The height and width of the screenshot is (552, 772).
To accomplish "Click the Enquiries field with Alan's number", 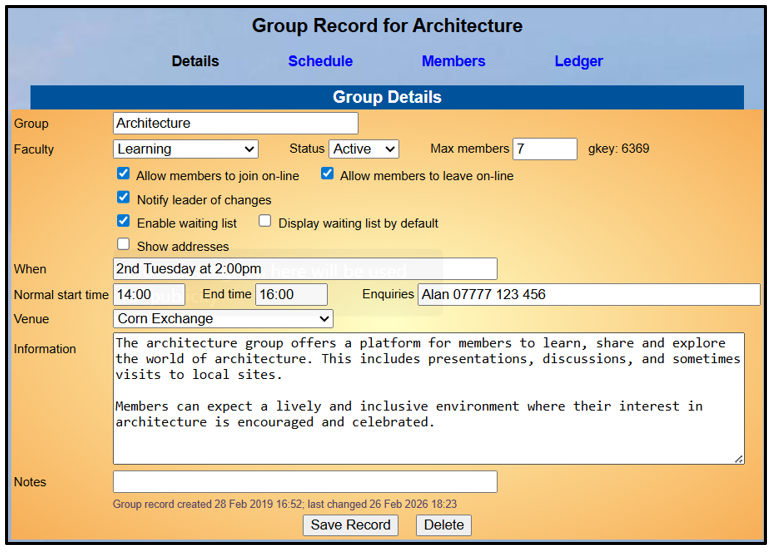I will [x=589, y=294].
